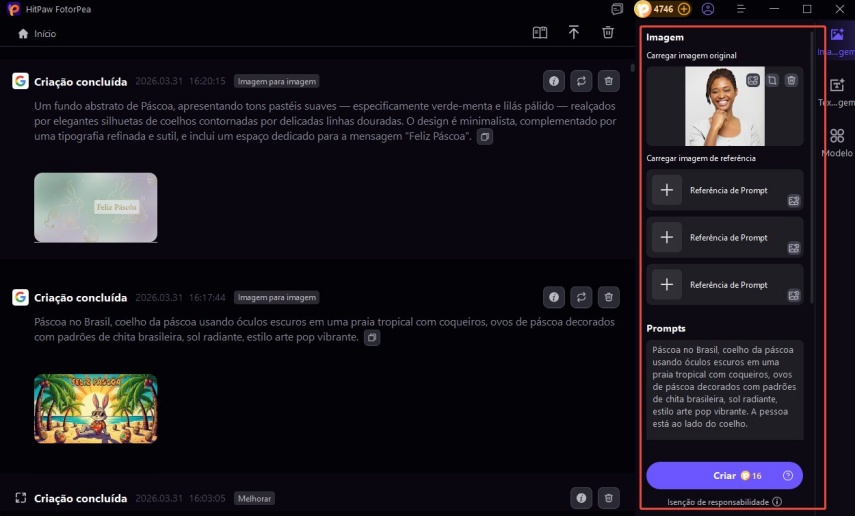
Task: Click the 4746 coin balance
Action: [663, 9]
